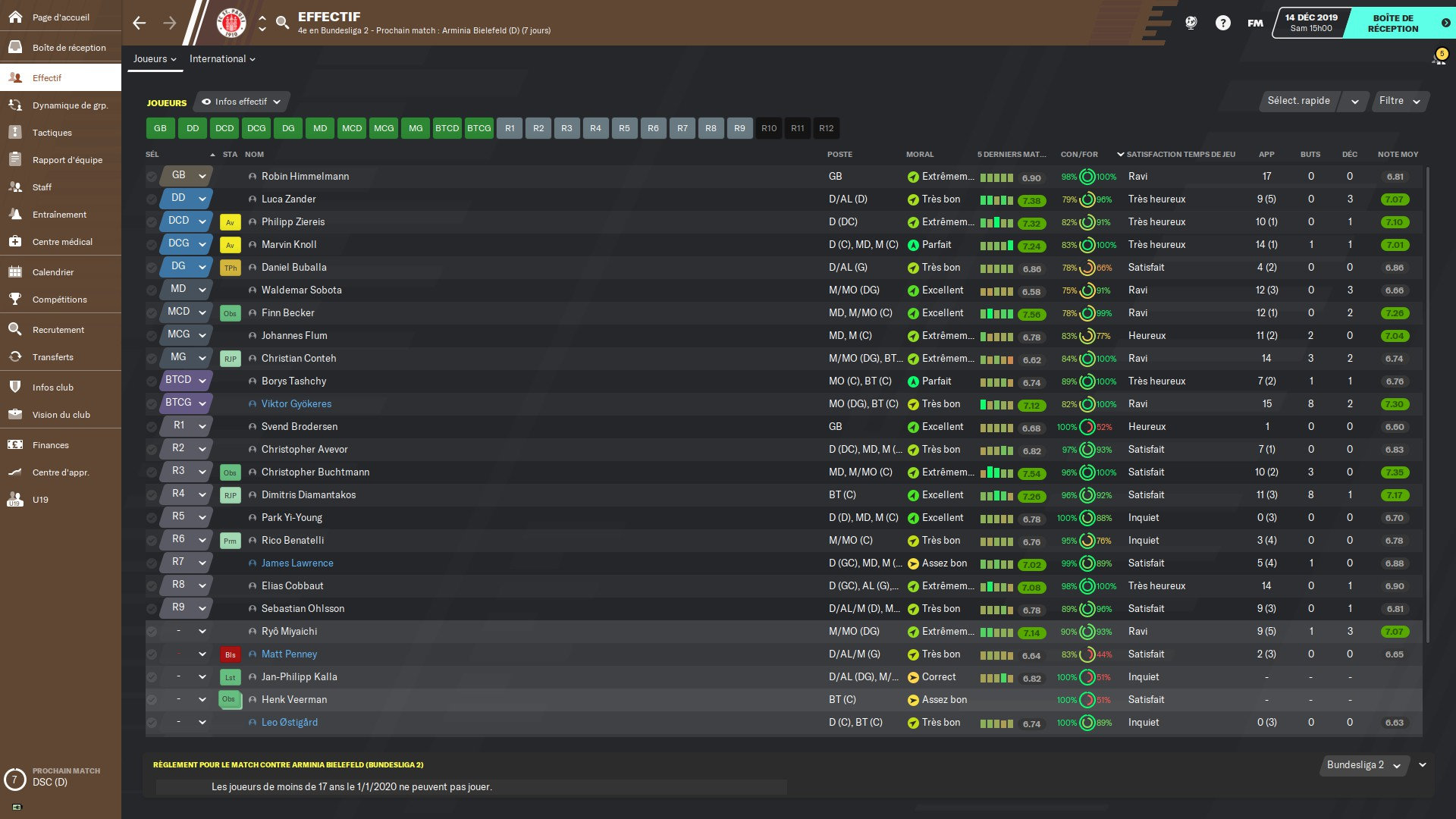Open the Bundesliga 2 rules dropdown
This screenshot has height=819, width=1456.
click(1363, 765)
